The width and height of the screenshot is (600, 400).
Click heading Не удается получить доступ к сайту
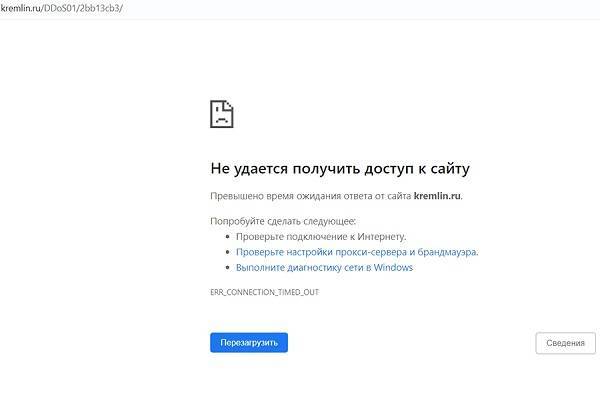(340, 168)
